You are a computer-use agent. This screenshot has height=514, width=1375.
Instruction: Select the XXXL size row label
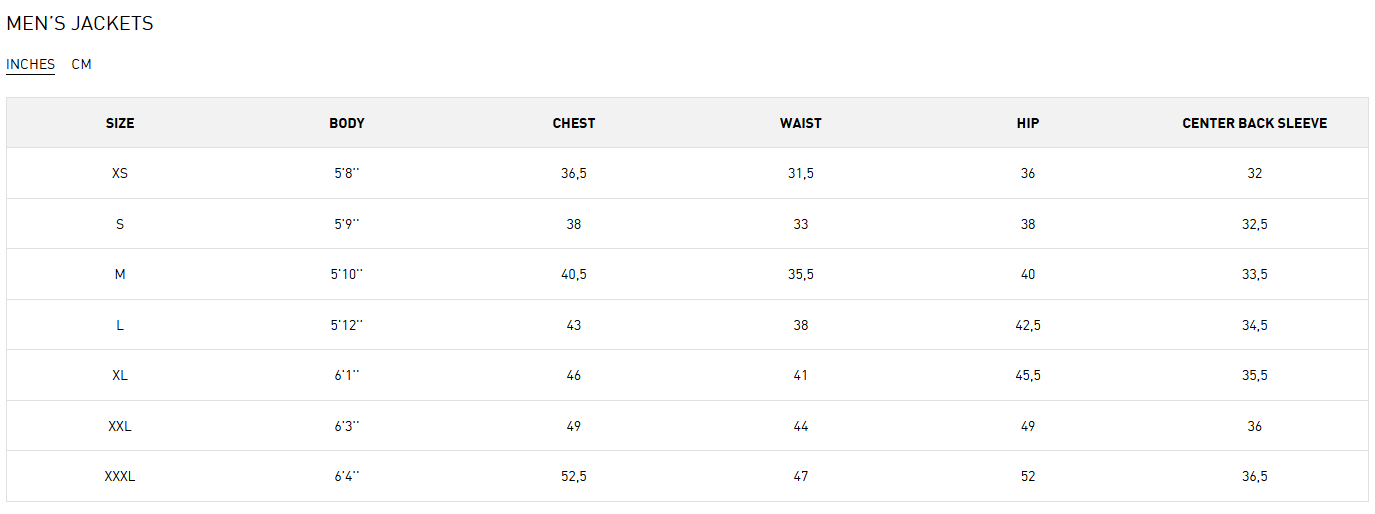pyautogui.click(x=120, y=476)
